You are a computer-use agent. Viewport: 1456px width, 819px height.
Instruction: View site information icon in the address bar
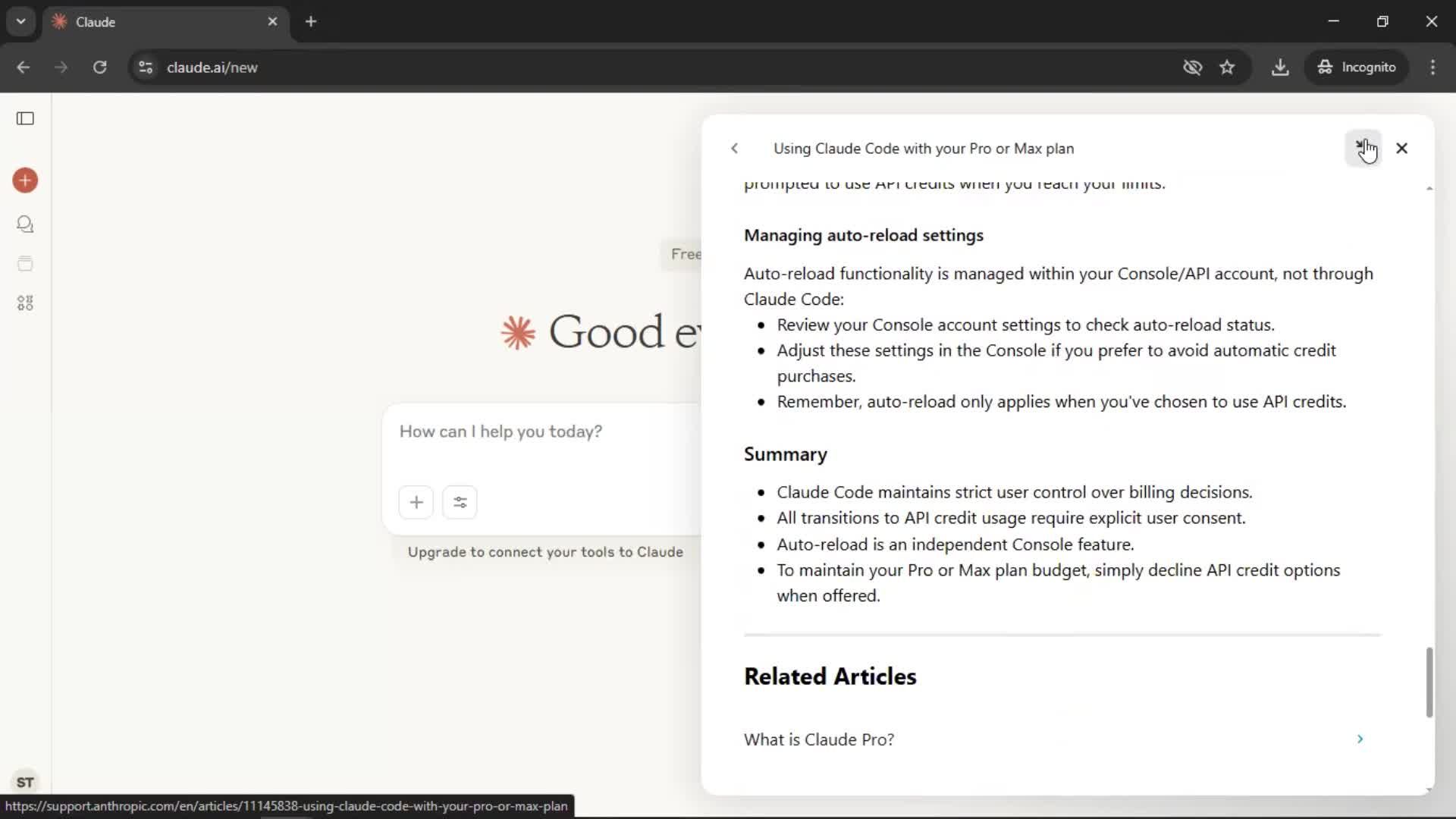coord(146,67)
